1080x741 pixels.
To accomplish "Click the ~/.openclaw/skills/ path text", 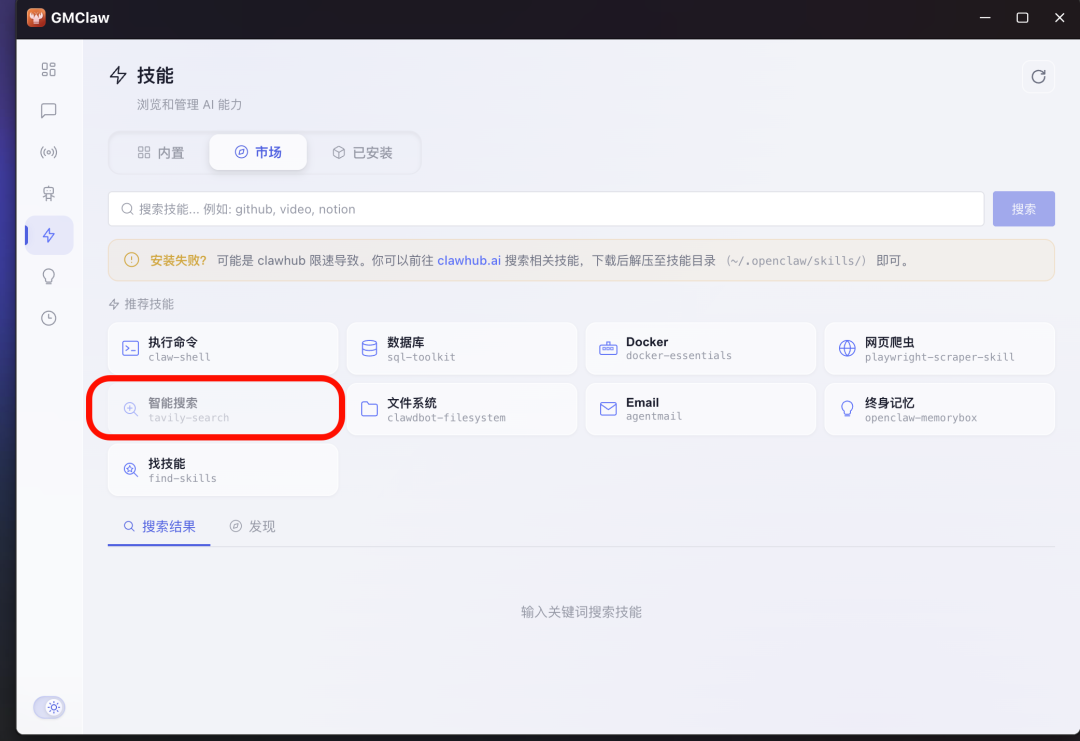I will coord(796,261).
